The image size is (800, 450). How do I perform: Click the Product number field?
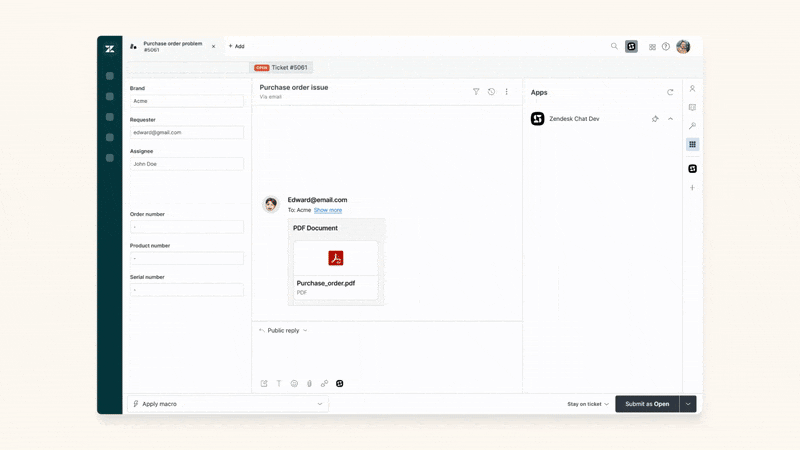(186, 259)
